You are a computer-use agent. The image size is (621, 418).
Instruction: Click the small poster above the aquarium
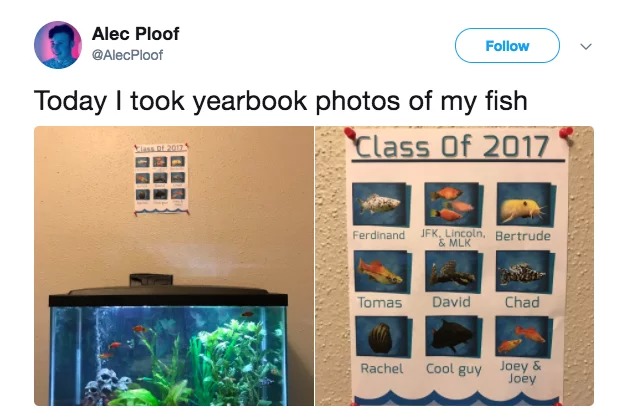pos(161,179)
